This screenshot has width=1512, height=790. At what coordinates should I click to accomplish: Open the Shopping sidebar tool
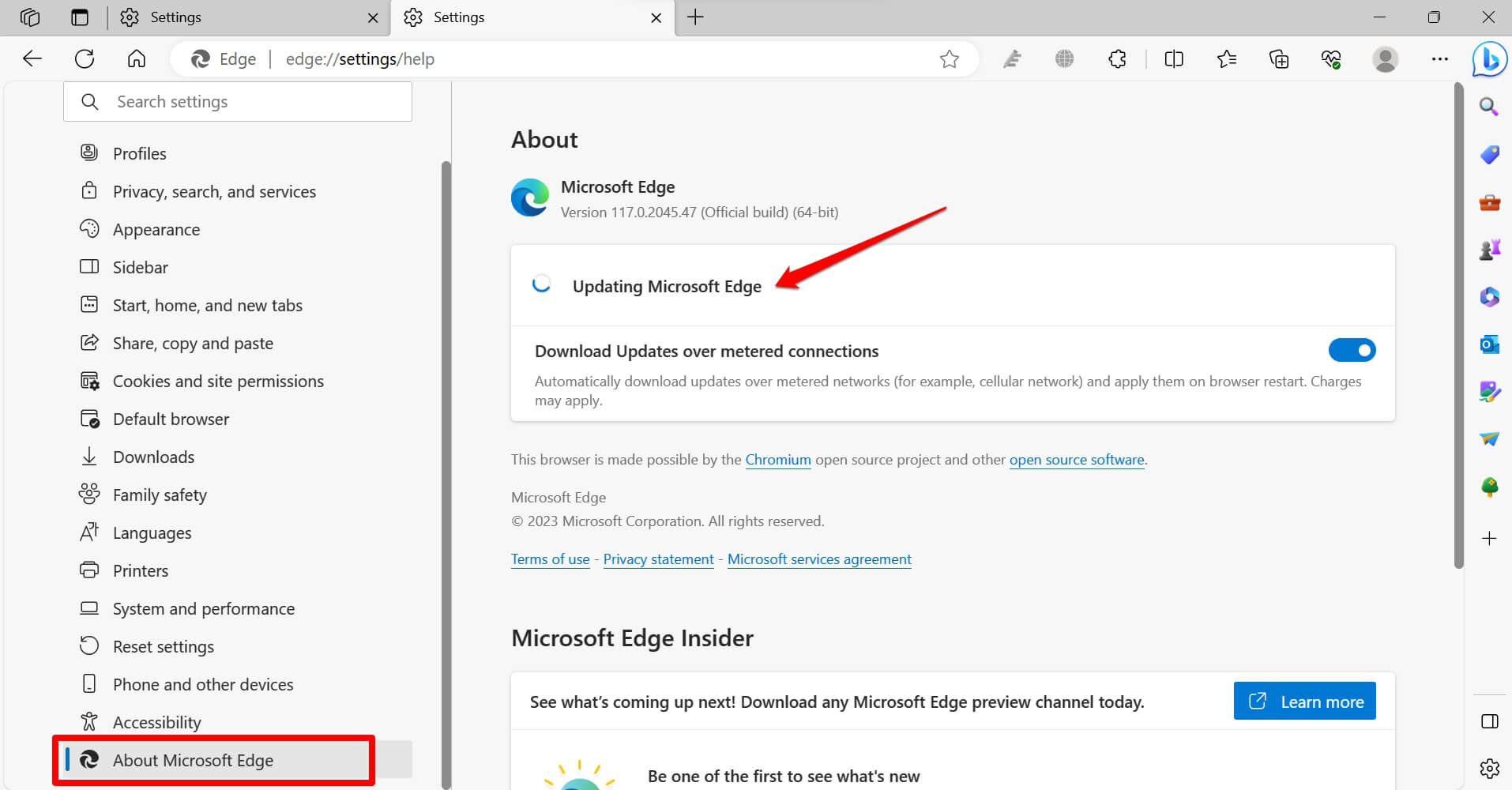point(1490,155)
